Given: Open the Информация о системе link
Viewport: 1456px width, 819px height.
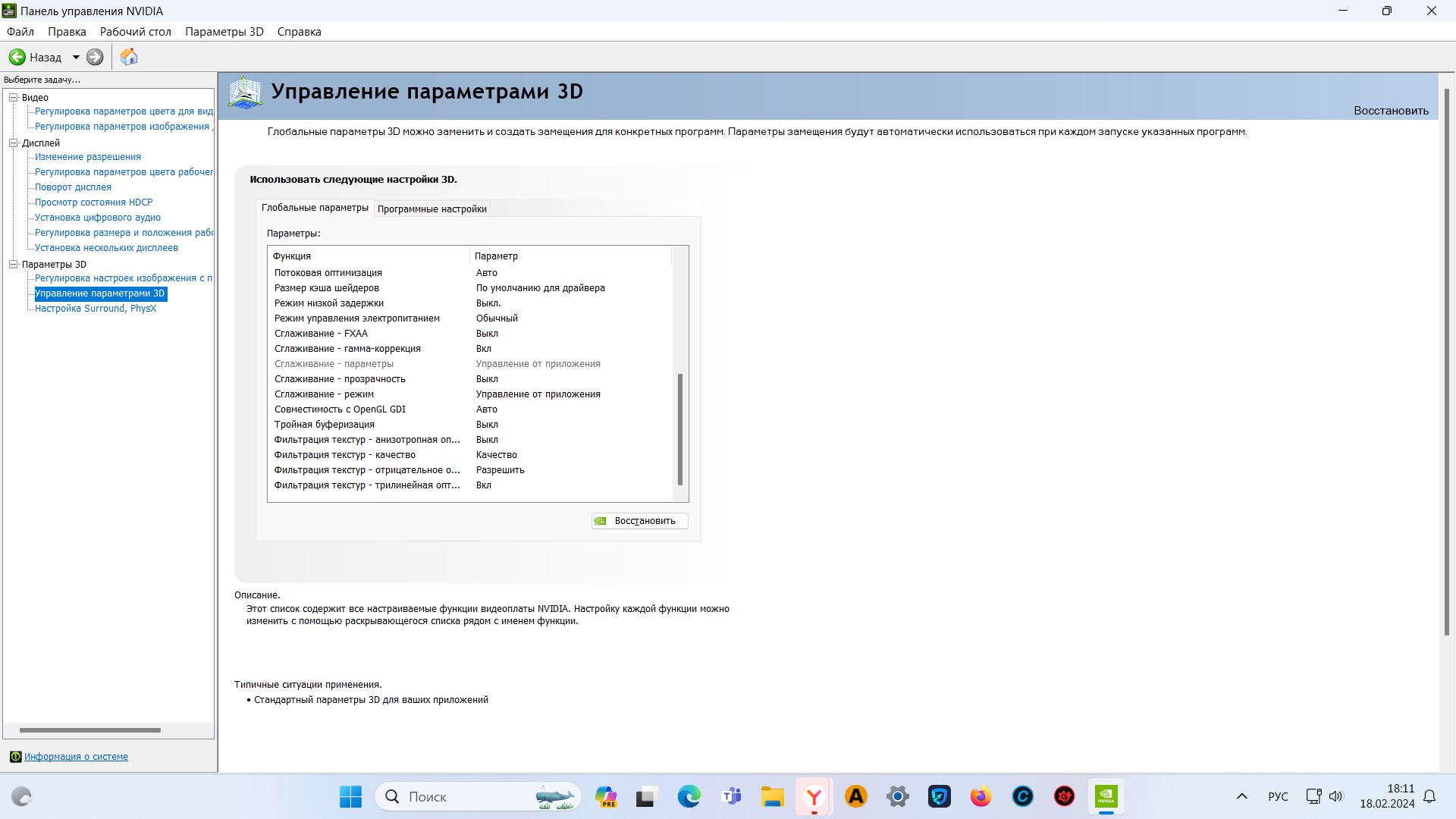Looking at the screenshot, I should click(x=76, y=757).
